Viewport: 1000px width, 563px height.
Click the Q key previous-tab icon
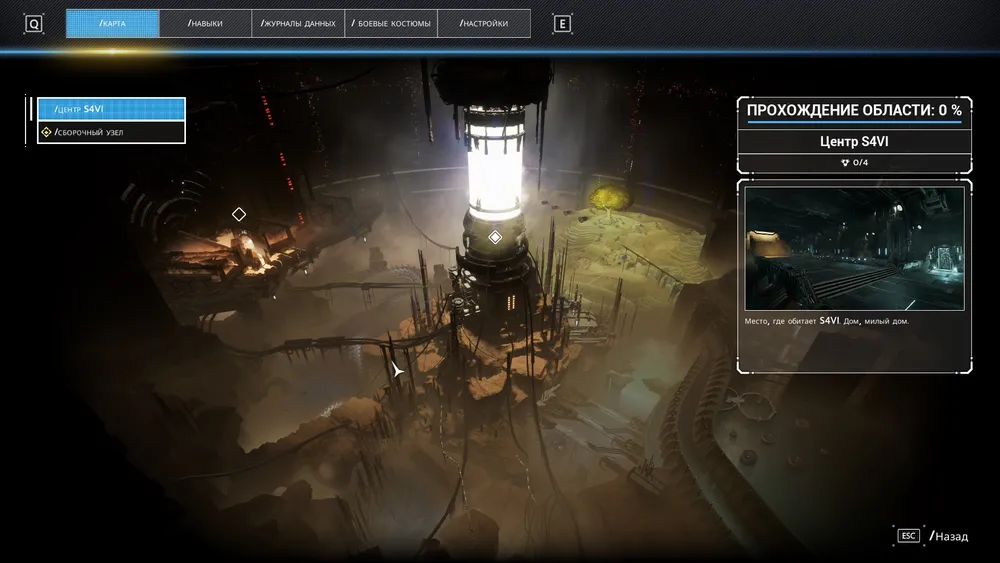tap(34, 24)
